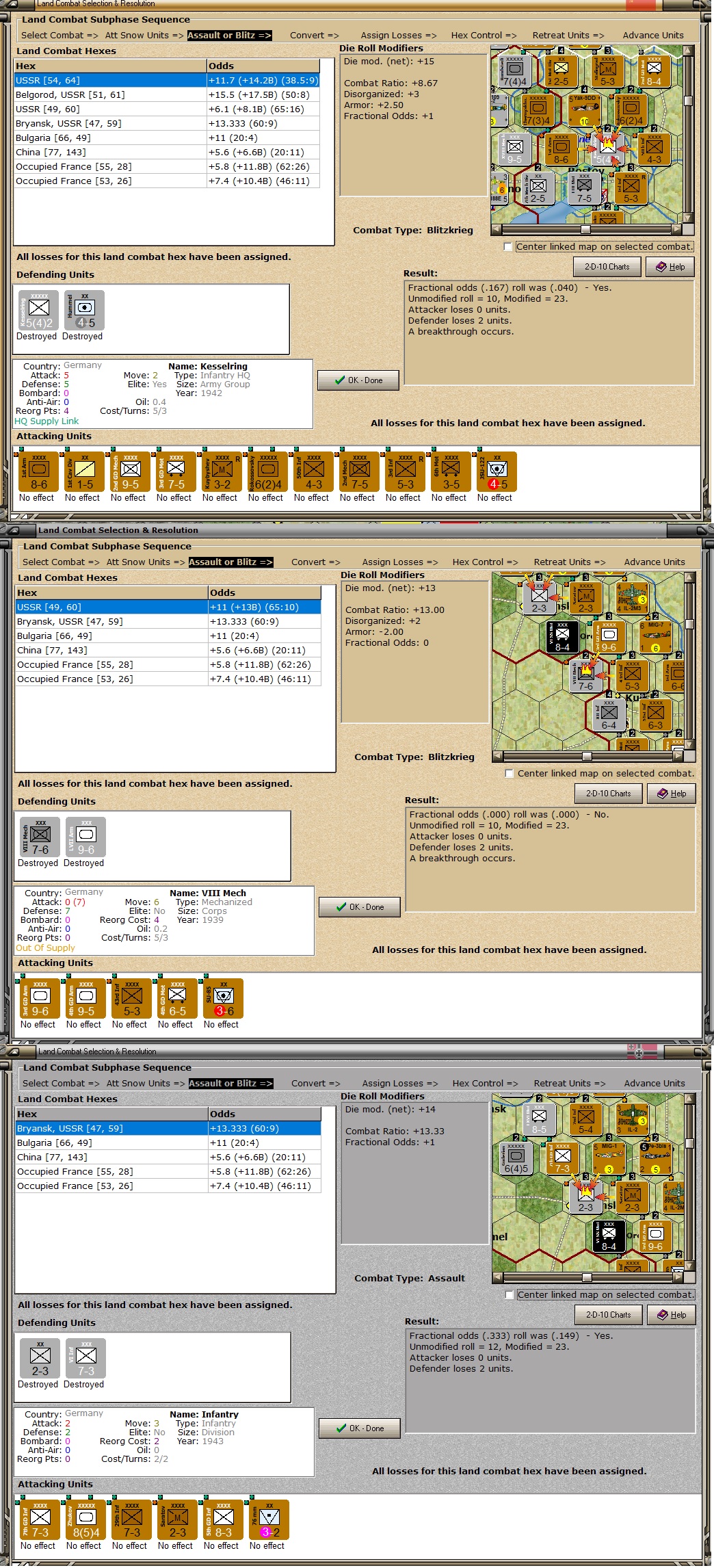Go to Select Combat step in top window

click(x=59, y=36)
